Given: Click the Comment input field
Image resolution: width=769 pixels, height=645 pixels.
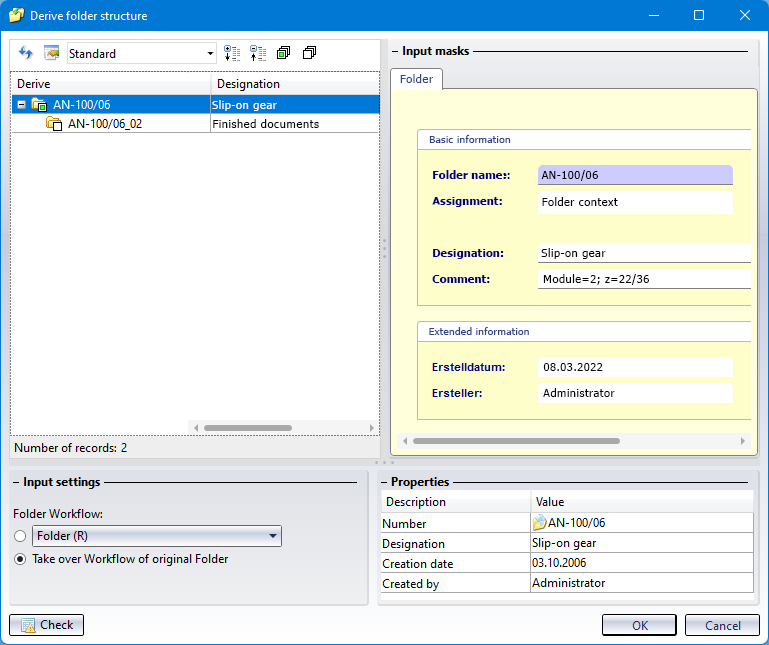Looking at the screenshot, I should point(644,279).
